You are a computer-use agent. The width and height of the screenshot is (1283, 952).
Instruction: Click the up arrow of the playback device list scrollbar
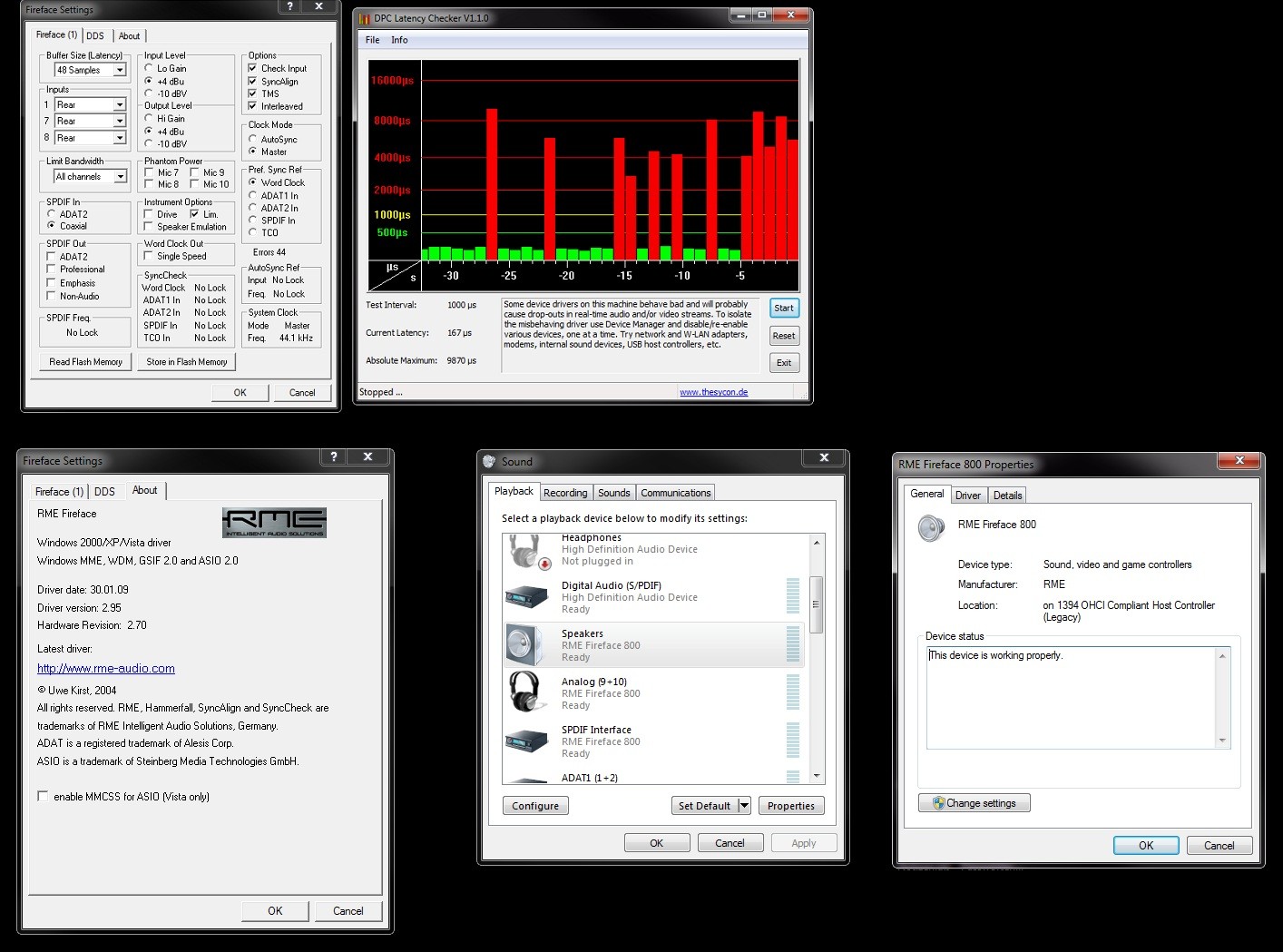pos(817,543)
